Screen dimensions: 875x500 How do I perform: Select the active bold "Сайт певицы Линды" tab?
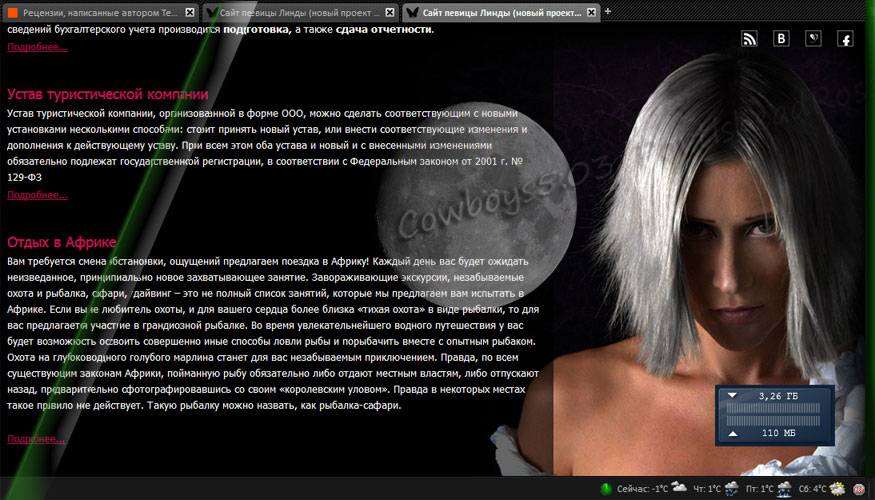point(501,12)
